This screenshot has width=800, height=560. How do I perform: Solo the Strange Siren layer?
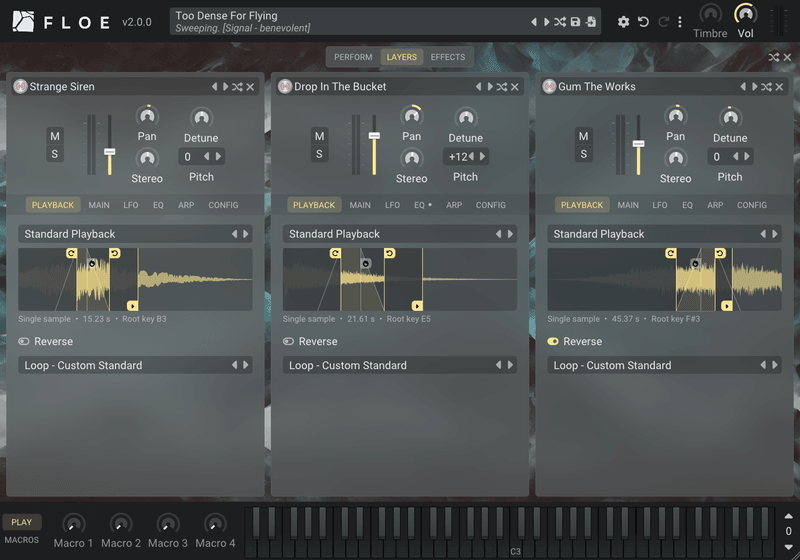click(x=55, y=154)
